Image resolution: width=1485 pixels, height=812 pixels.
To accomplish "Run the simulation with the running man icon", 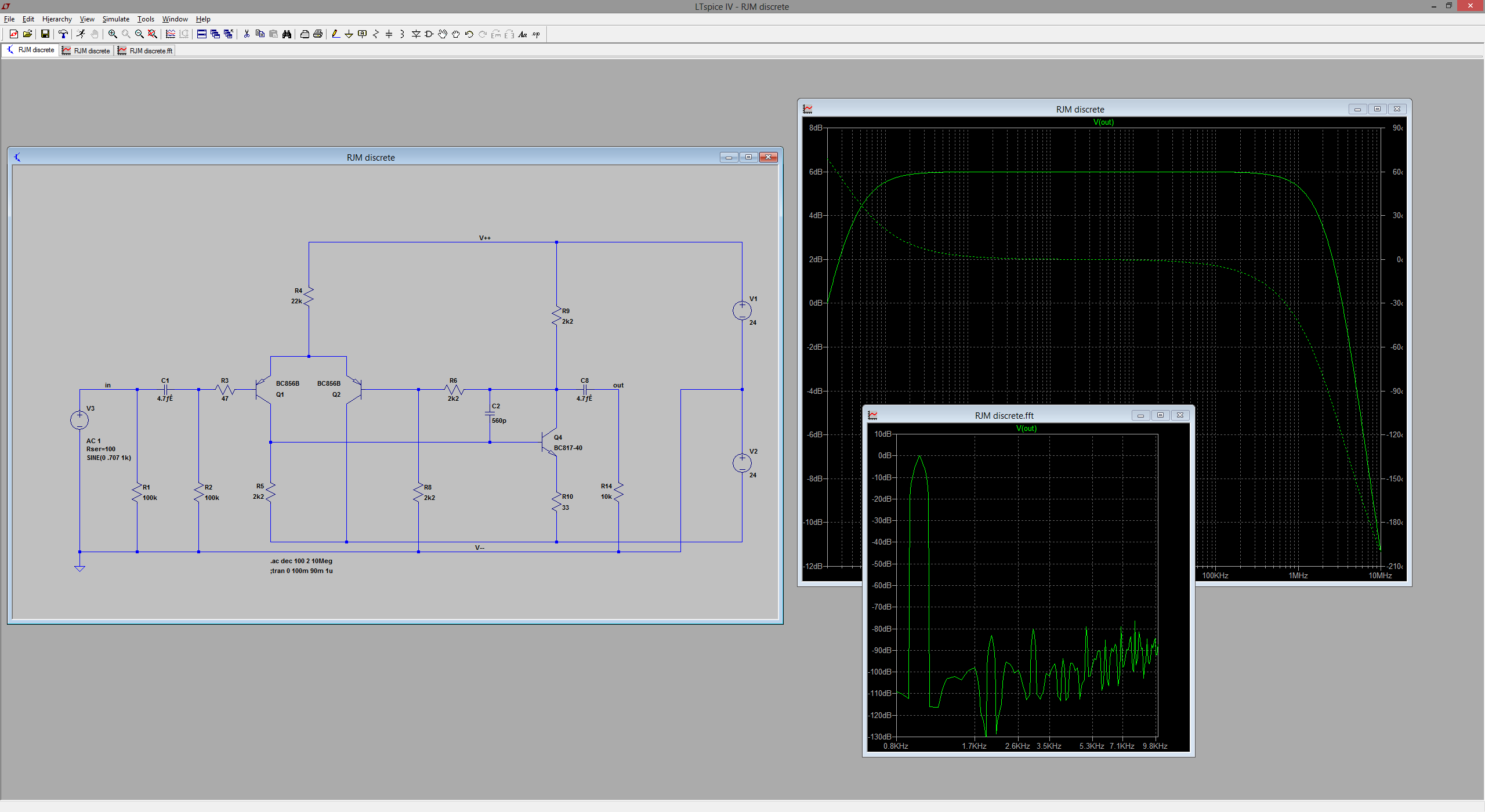I will 81,34.
